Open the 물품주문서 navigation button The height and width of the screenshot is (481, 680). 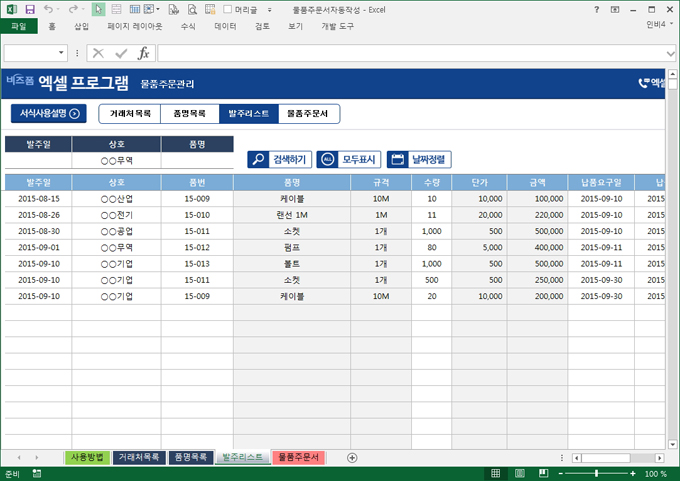pos(308,114)
